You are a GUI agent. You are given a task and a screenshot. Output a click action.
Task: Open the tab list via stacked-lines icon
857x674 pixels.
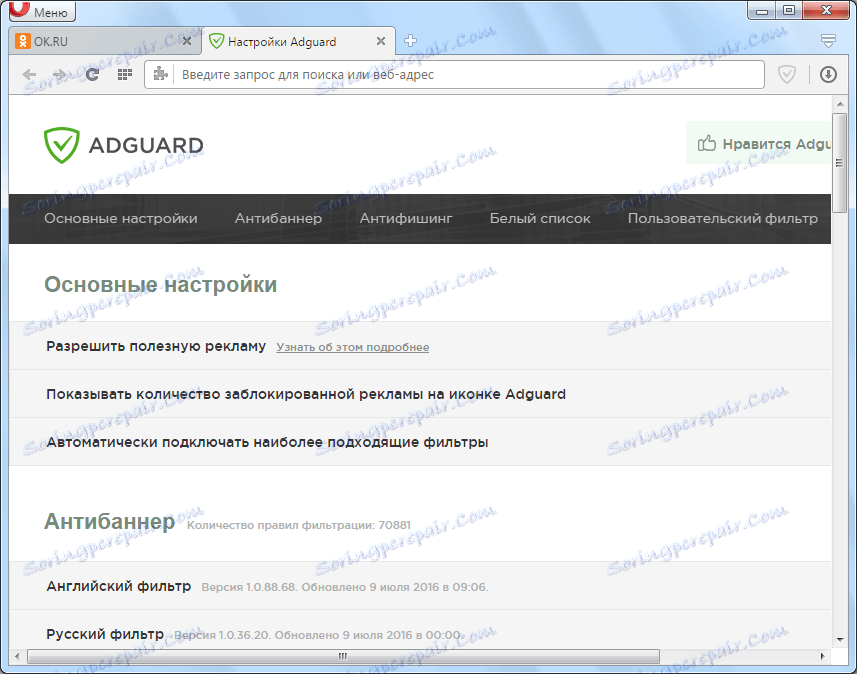pos(827,40)
